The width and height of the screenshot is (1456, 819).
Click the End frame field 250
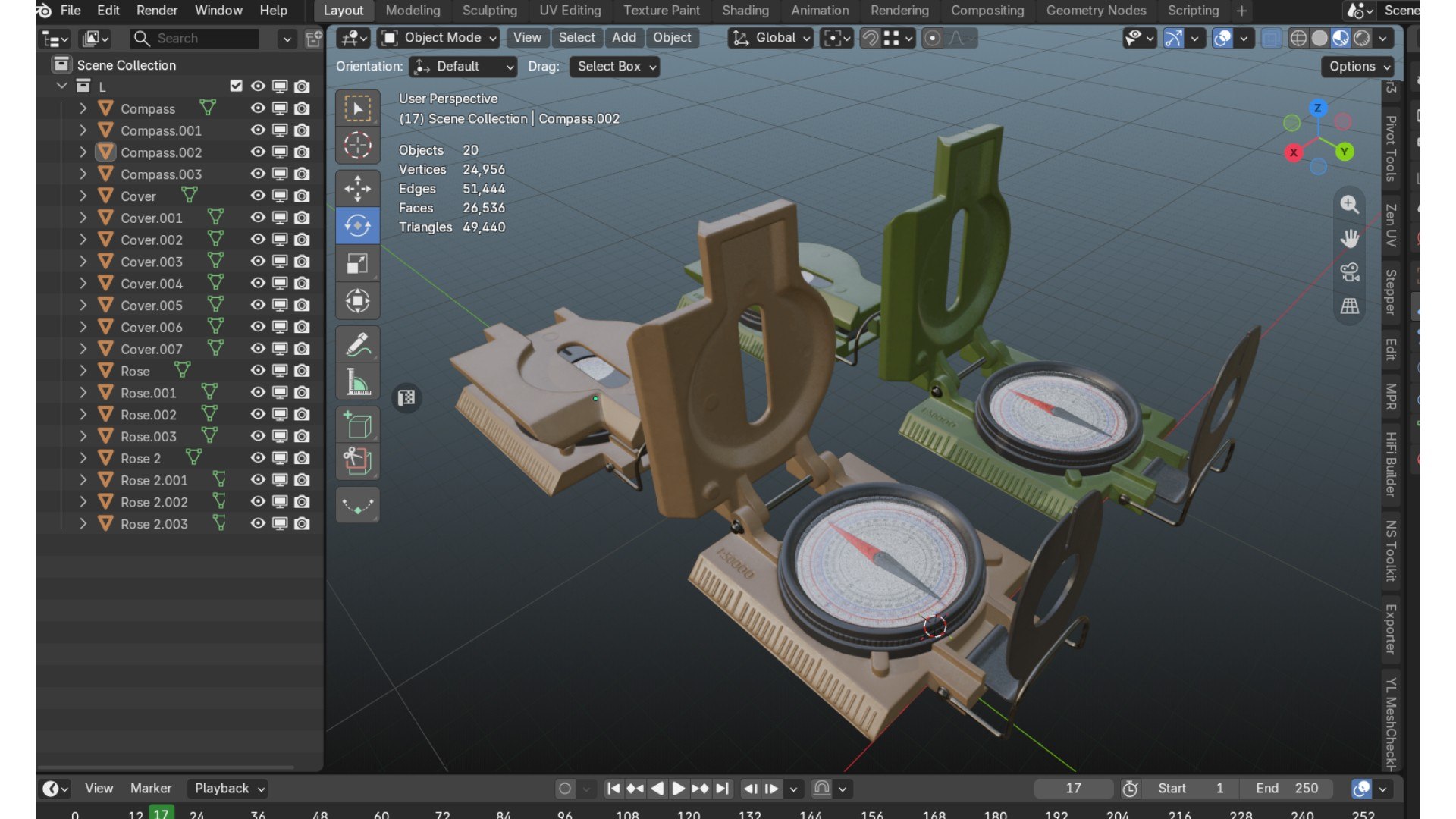click(x=1287, y=789)
